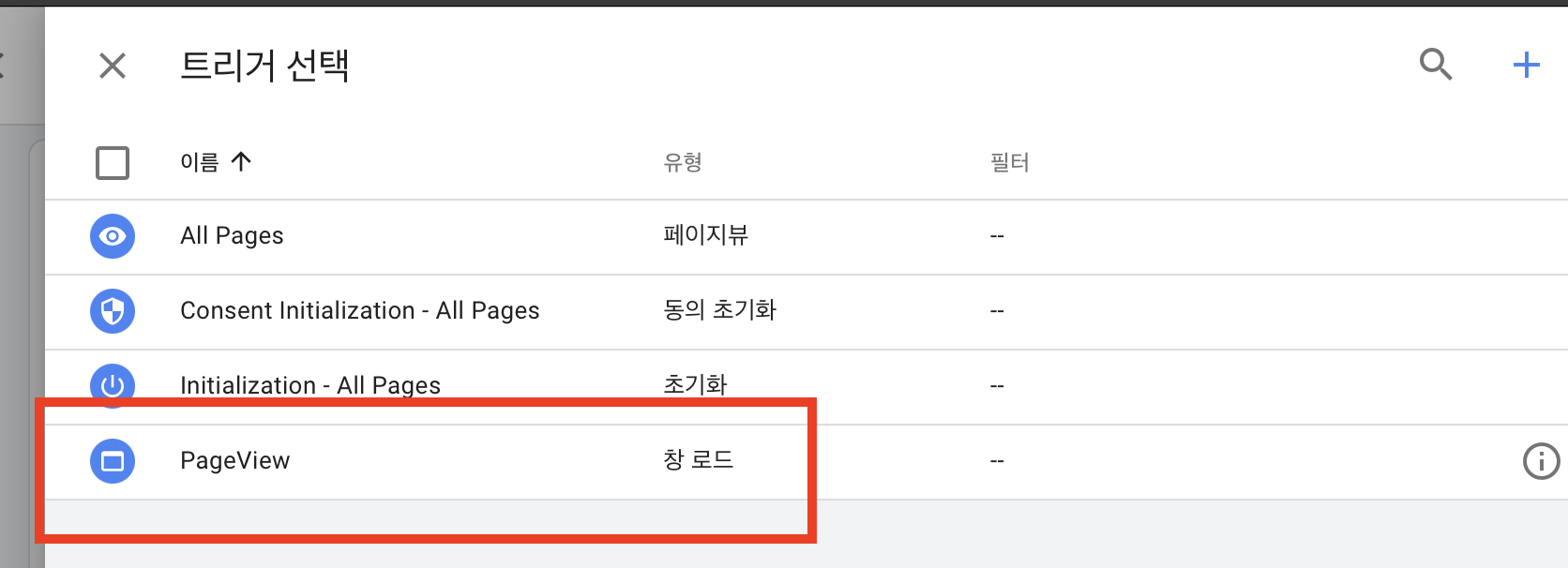This screenshot has width=1568, height=568.
Task: Click the 유형 column header
Action: point(684,162)
